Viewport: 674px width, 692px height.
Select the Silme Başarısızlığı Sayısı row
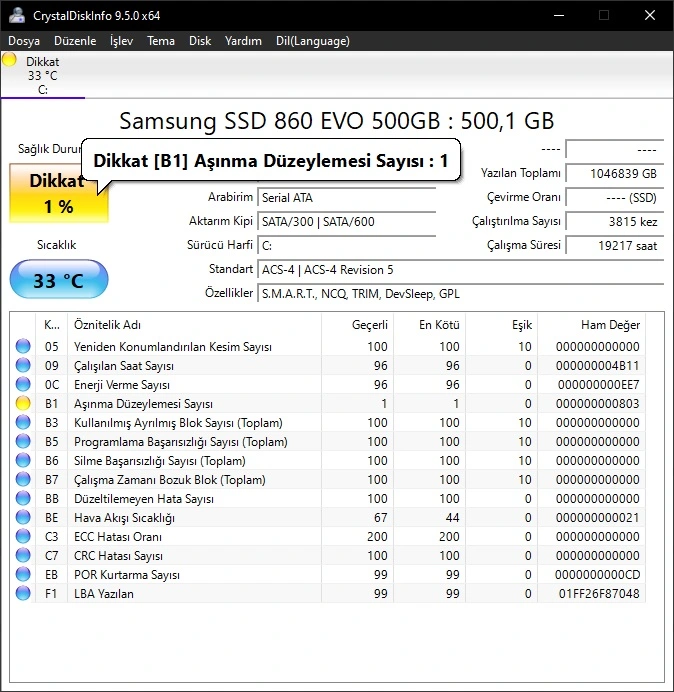pos(329,460)
